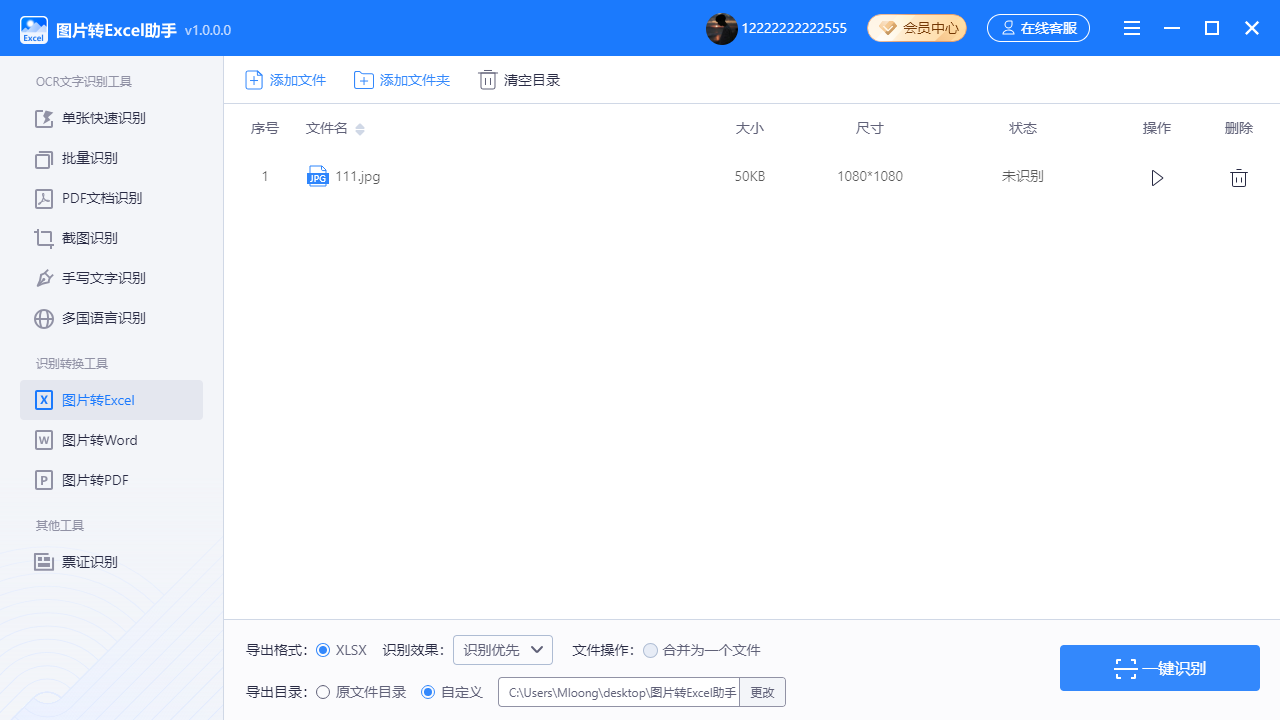
Task: Delete 111.jpg using the trash icon
Action: 1238,177
